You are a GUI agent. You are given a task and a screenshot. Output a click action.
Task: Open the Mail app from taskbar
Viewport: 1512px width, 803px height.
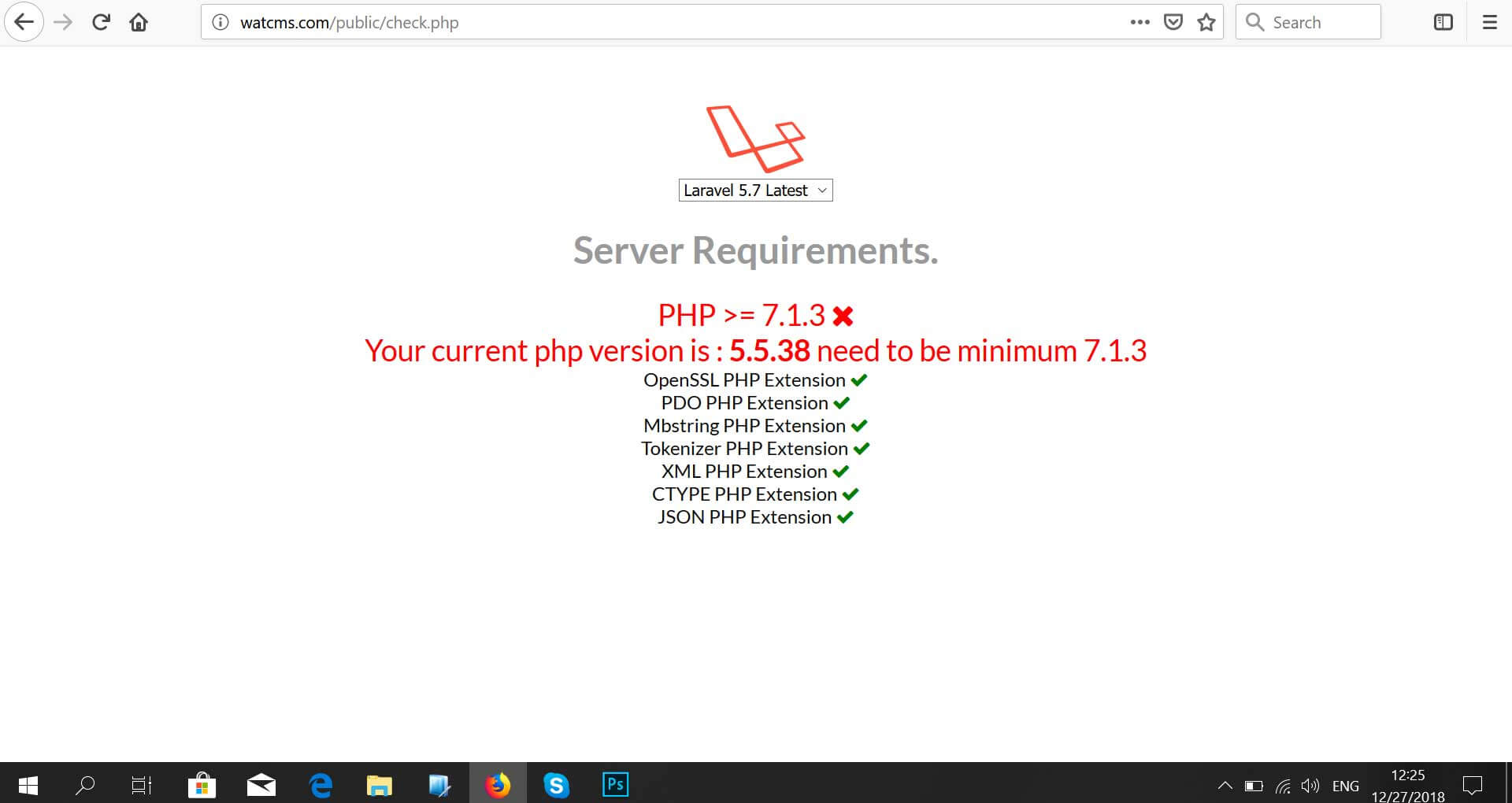(261, 784)
